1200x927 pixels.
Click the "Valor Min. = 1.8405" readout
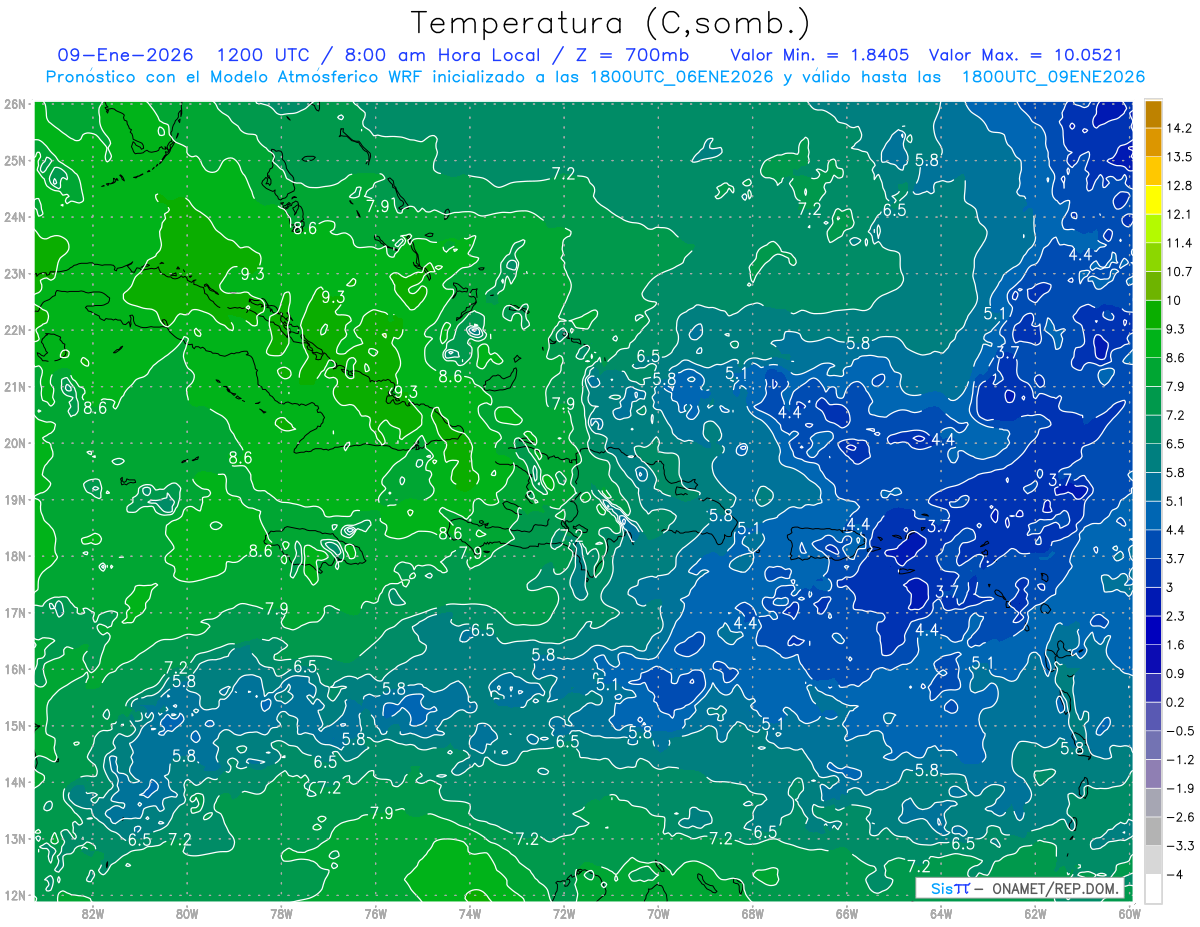coord(822,55)
